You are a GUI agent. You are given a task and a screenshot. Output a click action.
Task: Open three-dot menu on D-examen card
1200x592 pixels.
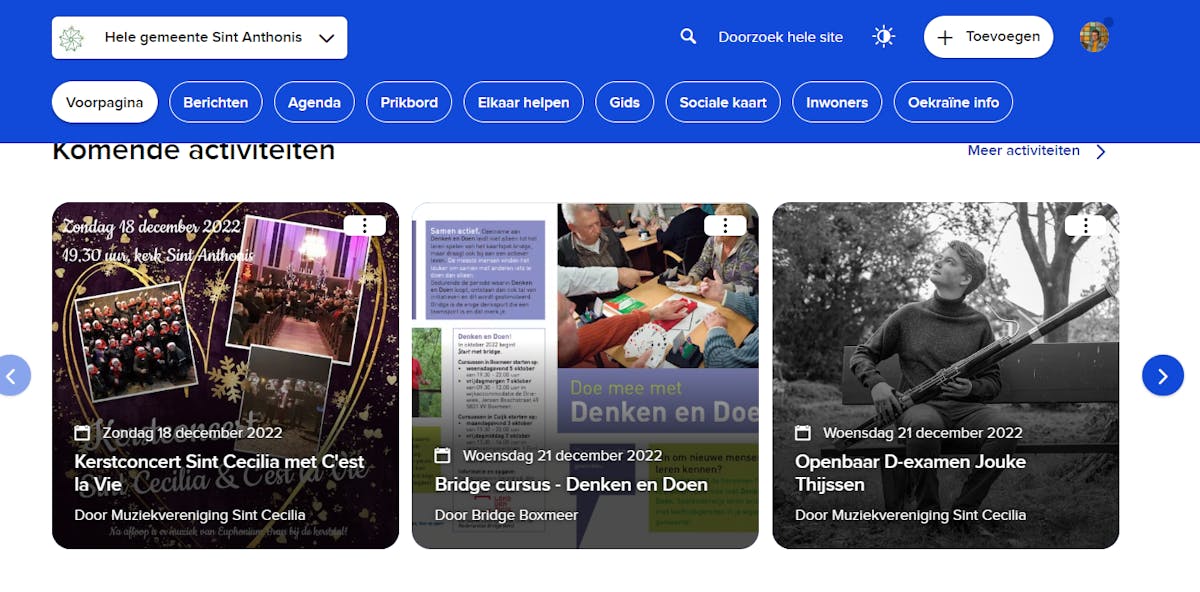(1084, 226)
